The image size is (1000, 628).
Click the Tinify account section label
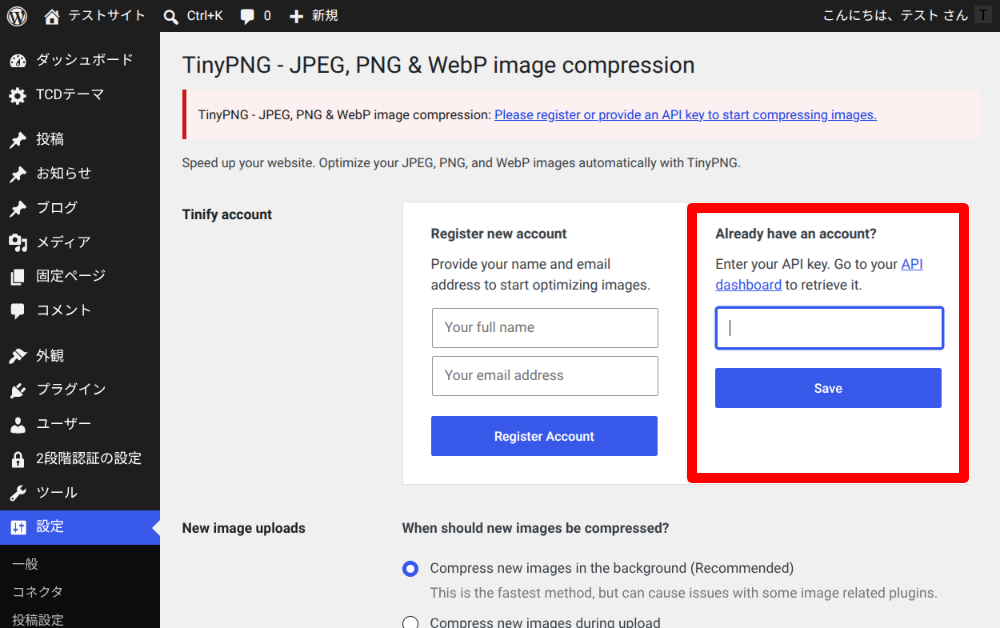click(227, 215)
